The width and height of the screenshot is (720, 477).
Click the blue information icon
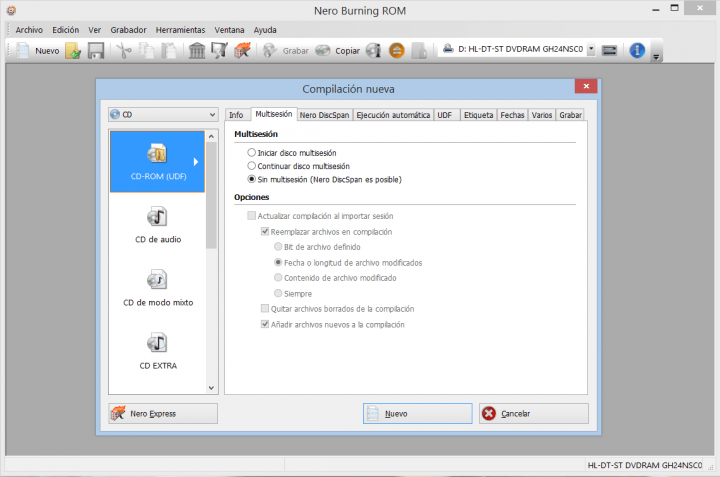coord(637,50)
